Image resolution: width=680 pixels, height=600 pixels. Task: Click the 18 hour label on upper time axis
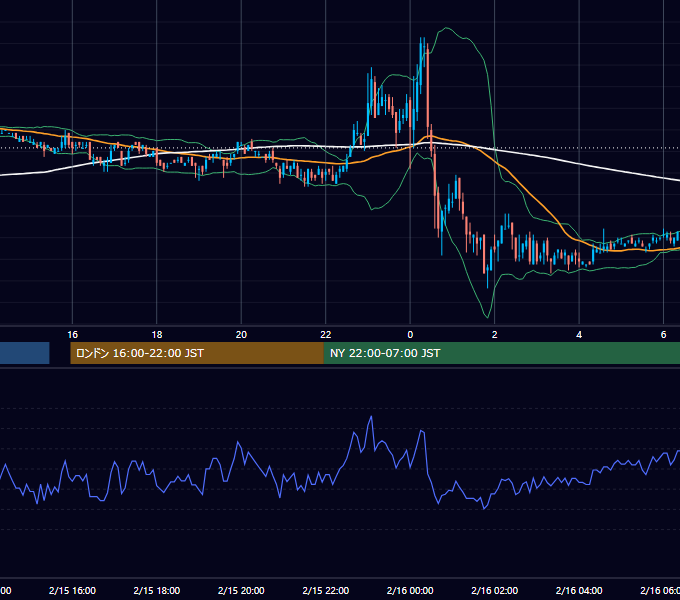(157, 335)
